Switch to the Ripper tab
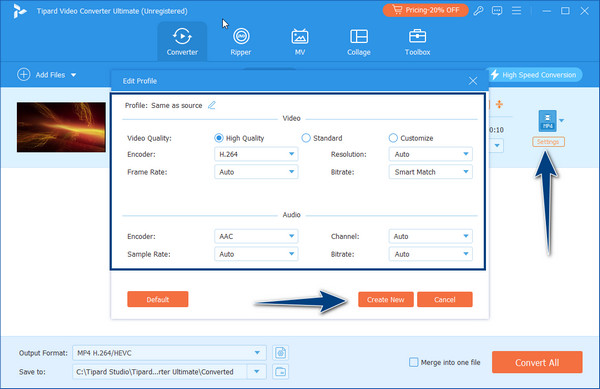The height and width of the screenshot is (389, 600). tap(241, 42)
